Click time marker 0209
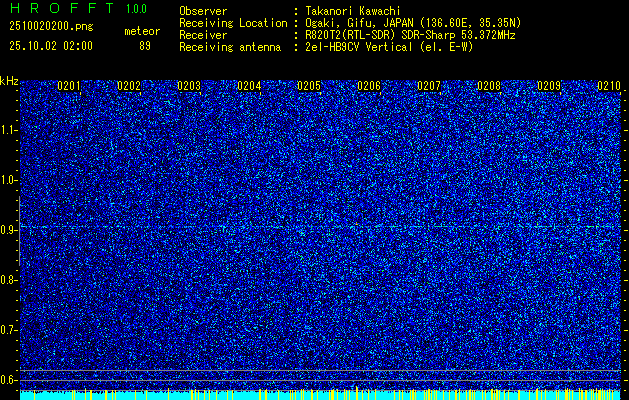The height and width of the screenshot is (400, 629). pos(549,86)
